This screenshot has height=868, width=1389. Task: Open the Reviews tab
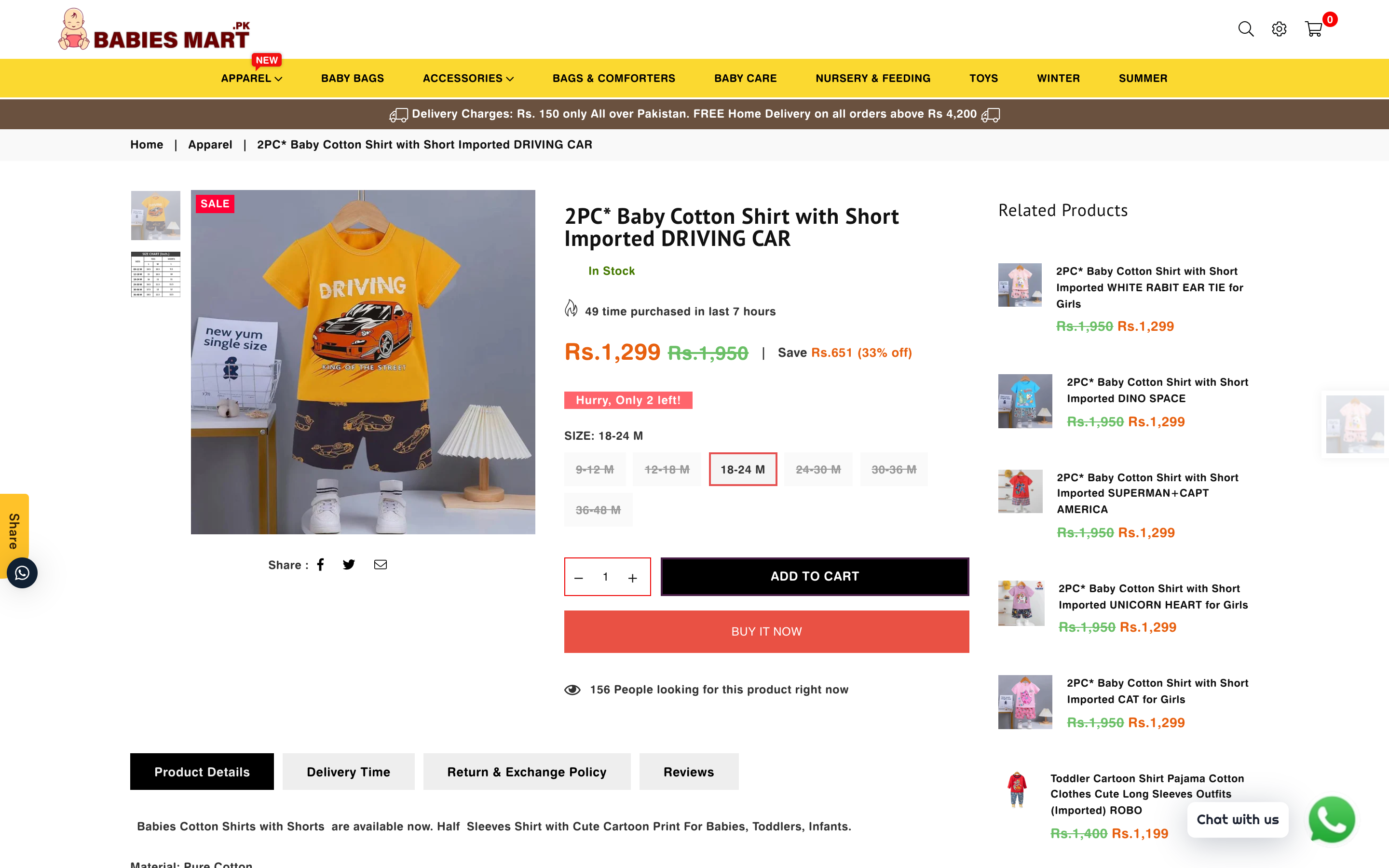(689, 772)
